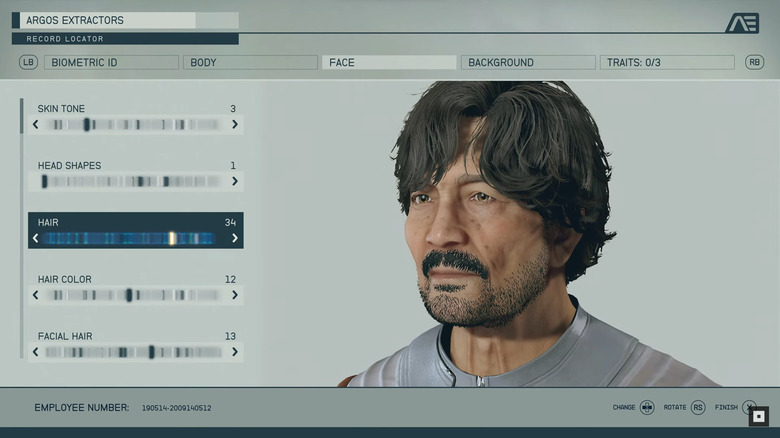This screenshot has width=780, height=438.
Task: Increase Facial Hair with right arrow
Action: [x=235, y=352]
